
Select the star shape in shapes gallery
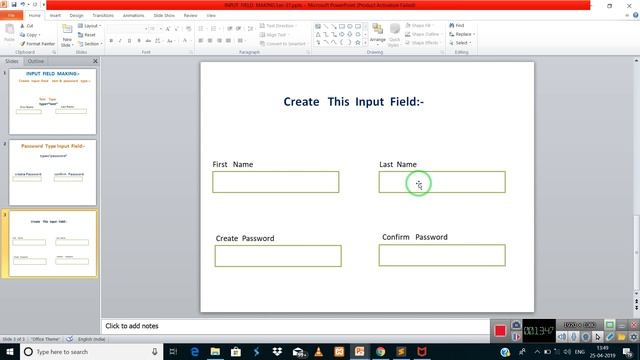[358, 42]
